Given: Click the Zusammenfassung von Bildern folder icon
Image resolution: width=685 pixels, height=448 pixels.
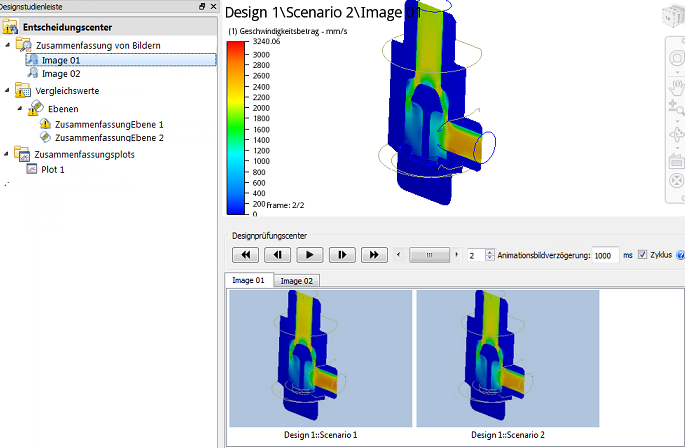Looking at the screenshot, I should [x=23, y=45].
